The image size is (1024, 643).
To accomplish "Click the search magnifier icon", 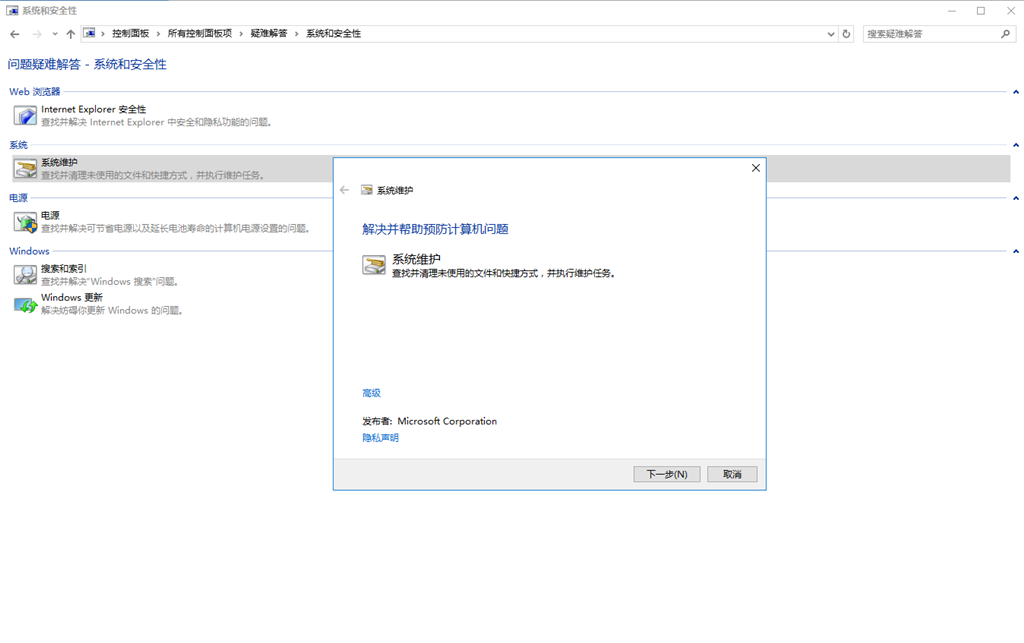I will pos(1005,34).
